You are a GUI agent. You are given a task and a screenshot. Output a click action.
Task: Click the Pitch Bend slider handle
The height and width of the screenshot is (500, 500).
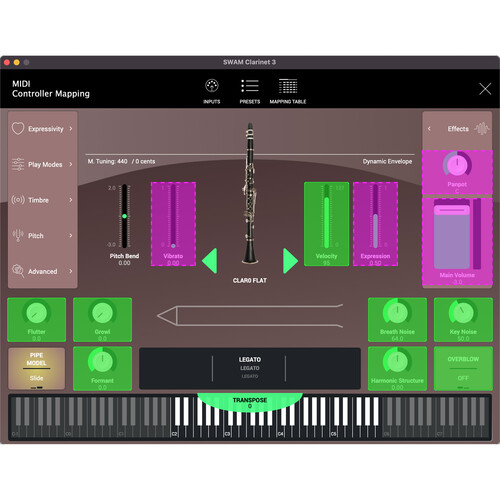tap(124, 216)
